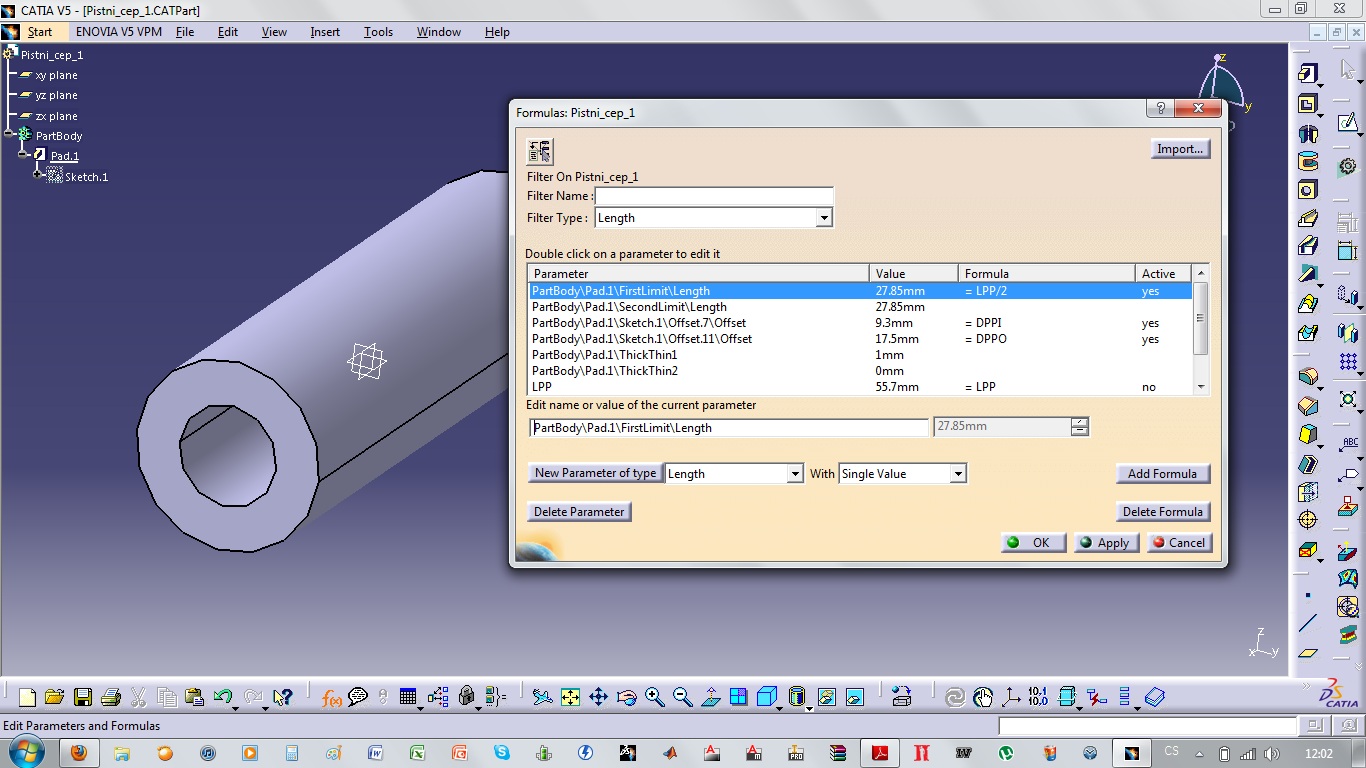Click the Save floppy disk icon

pyautogui.click(x=83, y=697)
